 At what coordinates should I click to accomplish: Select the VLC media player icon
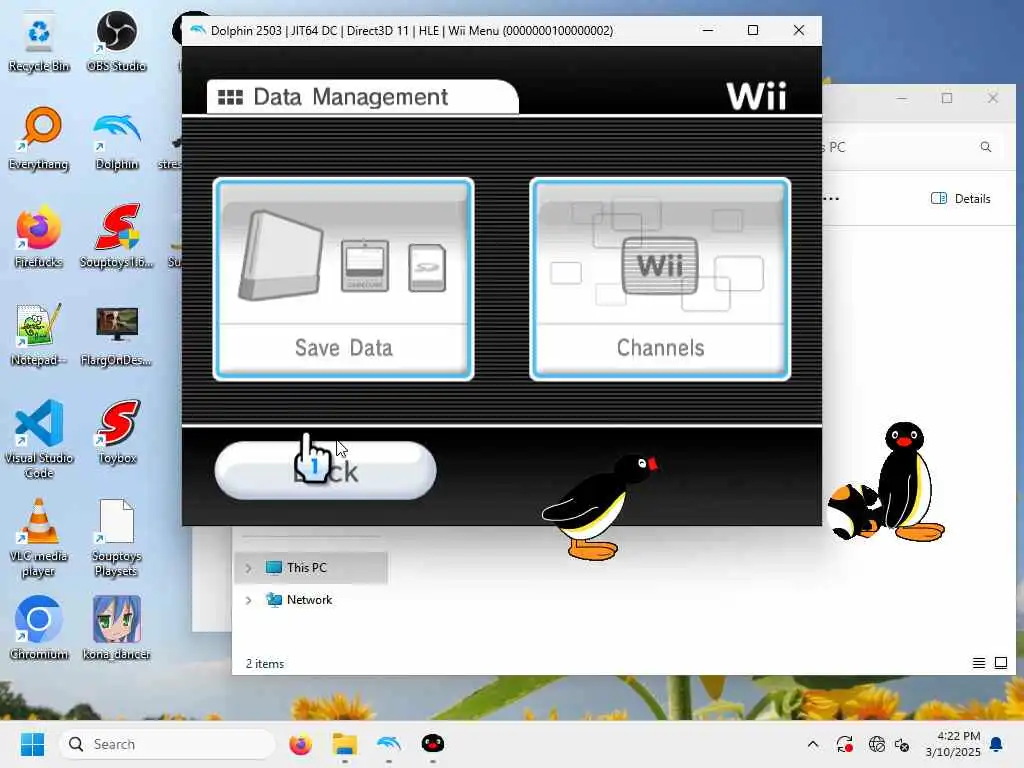(39, 538)
